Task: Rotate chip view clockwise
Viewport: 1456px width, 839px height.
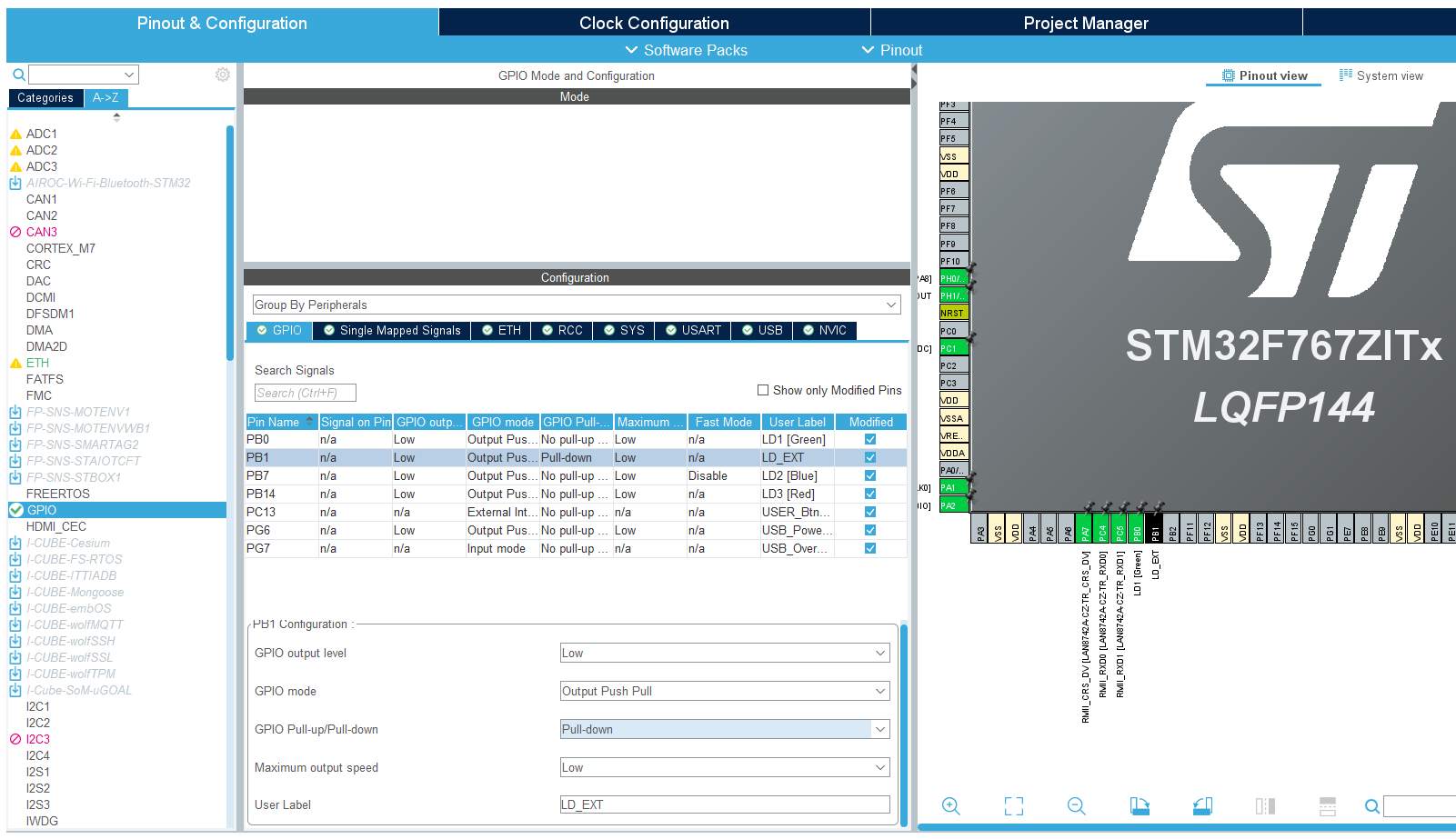Action: tap(1140, 805)
